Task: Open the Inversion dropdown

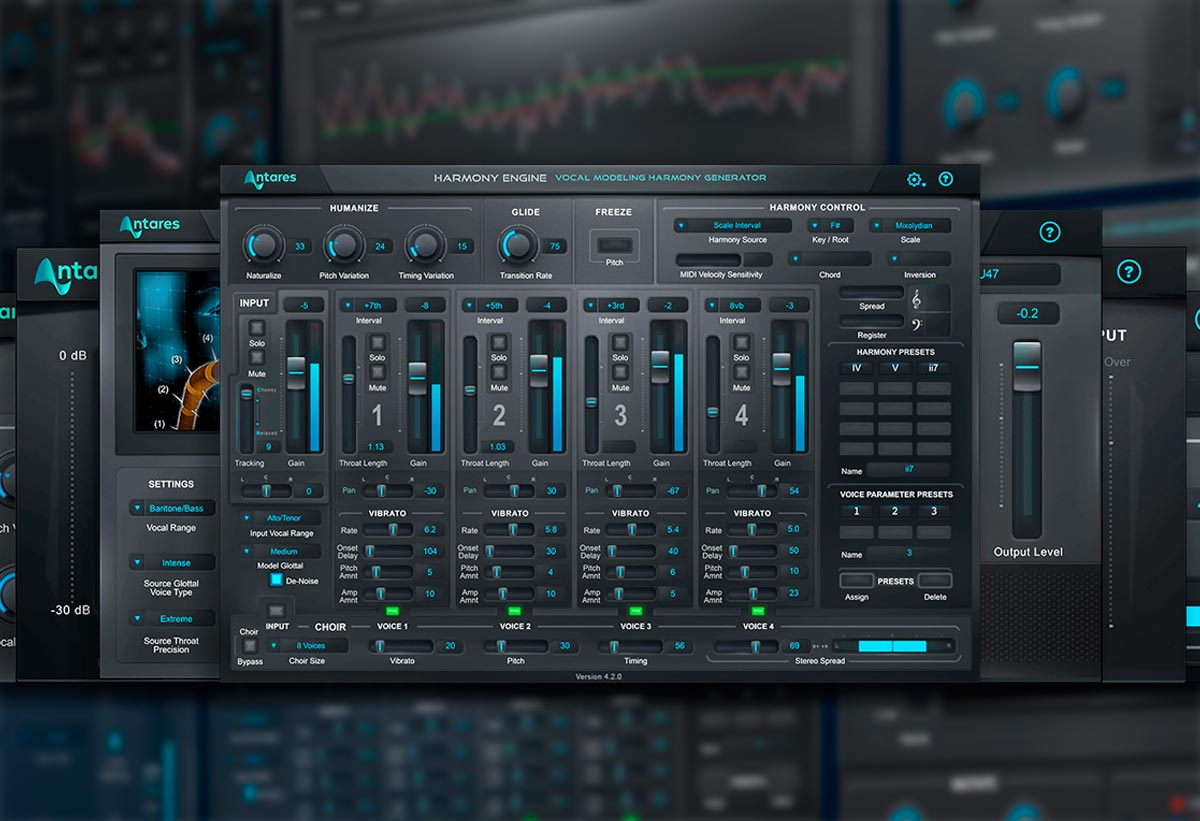Action: pos(919,259)
